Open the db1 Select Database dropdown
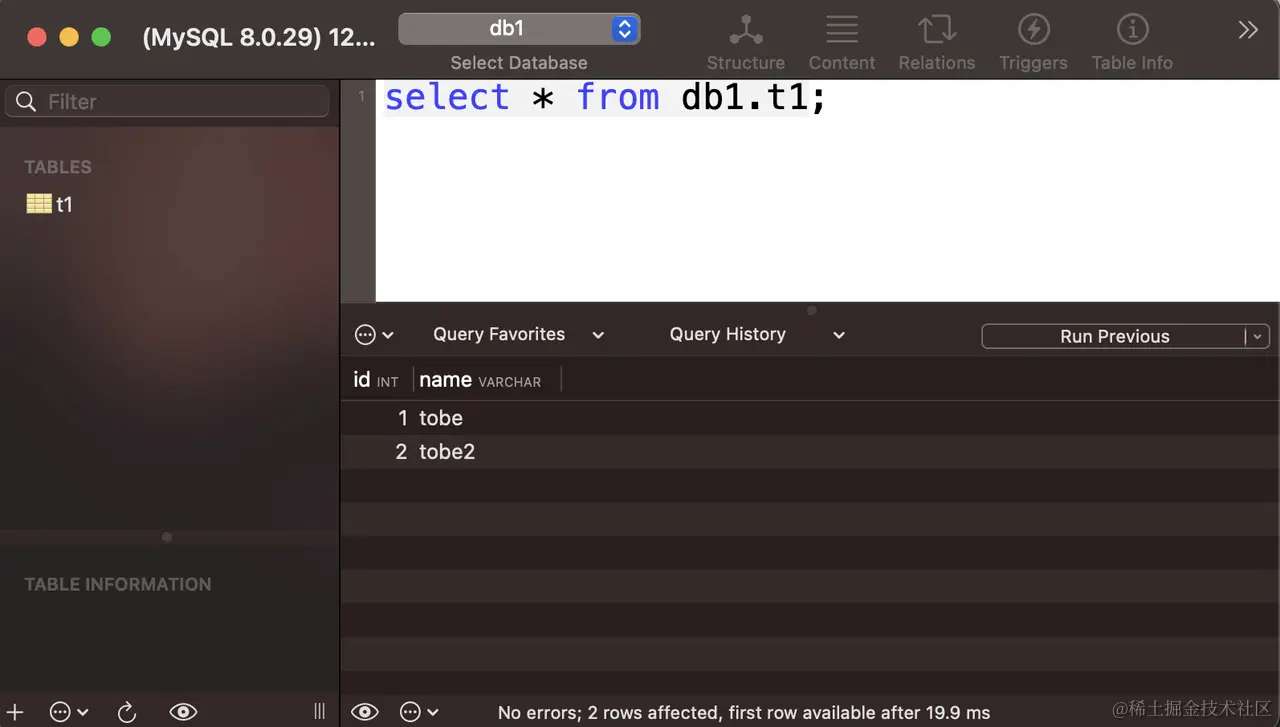Screen dimensions: 1280x727 (519, 29)
